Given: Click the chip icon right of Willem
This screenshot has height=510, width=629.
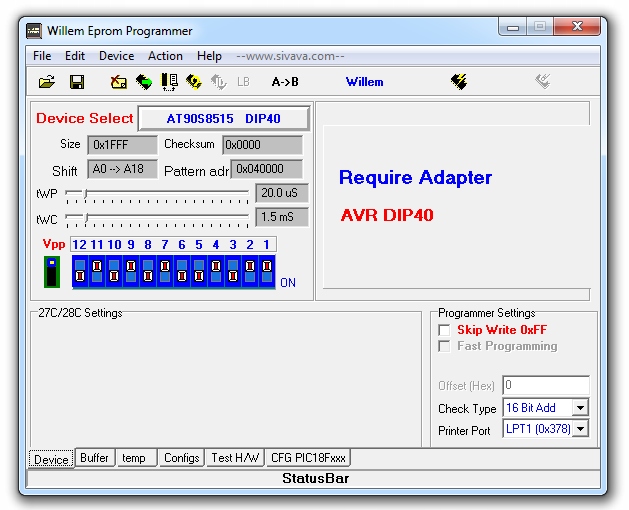Looking at the screenshot, I should (458, 82).
